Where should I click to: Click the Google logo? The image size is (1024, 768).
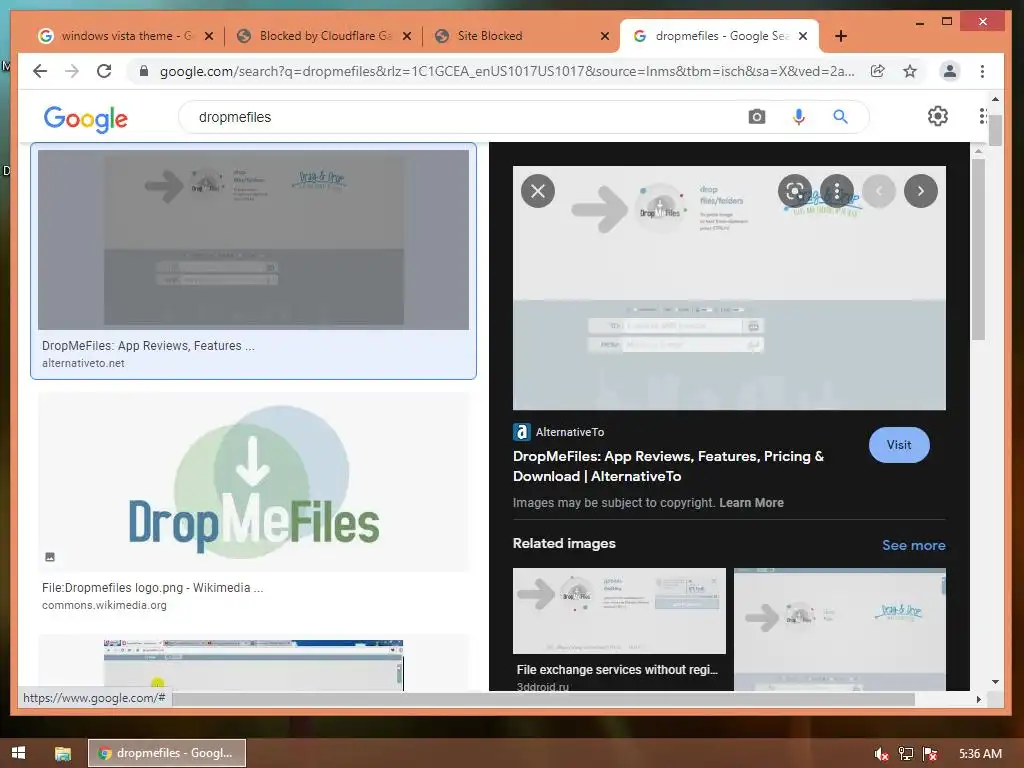click(x=86, y=118)
